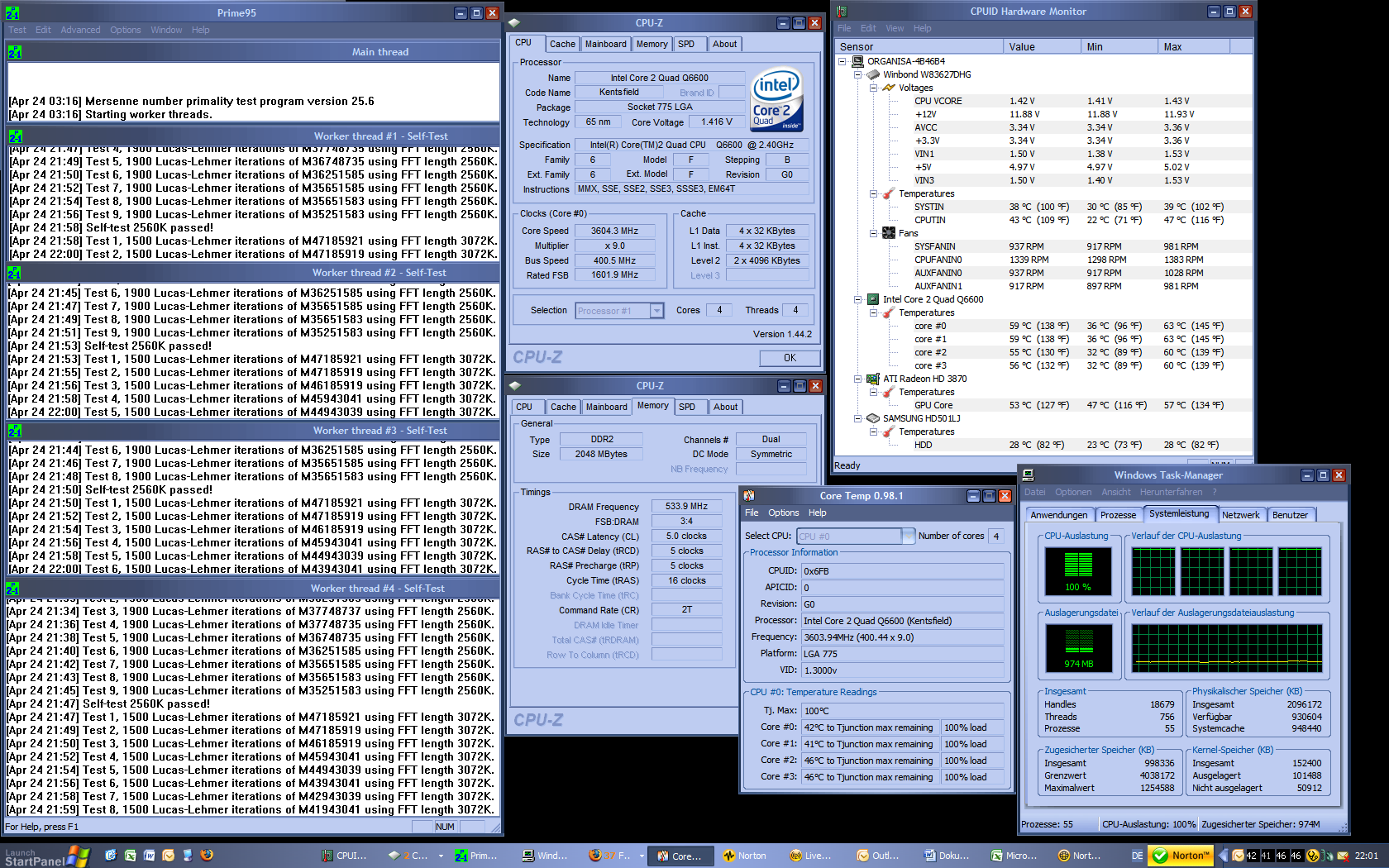Collapse the ATI Radeon HD 3870 node
The width and height of the screenshot is (1389, 868).
[857, 379]
